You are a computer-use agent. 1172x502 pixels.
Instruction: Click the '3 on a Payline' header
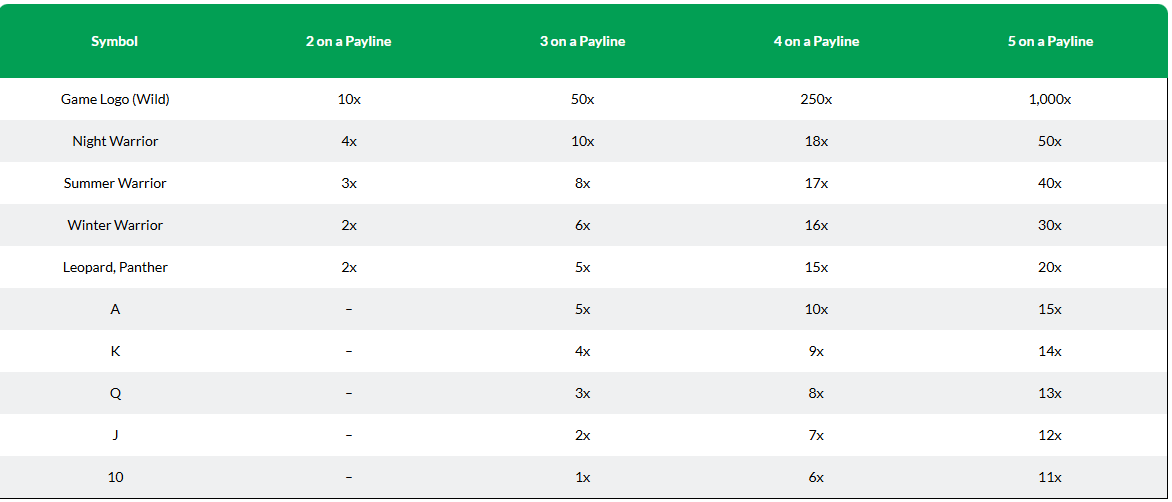582,42
